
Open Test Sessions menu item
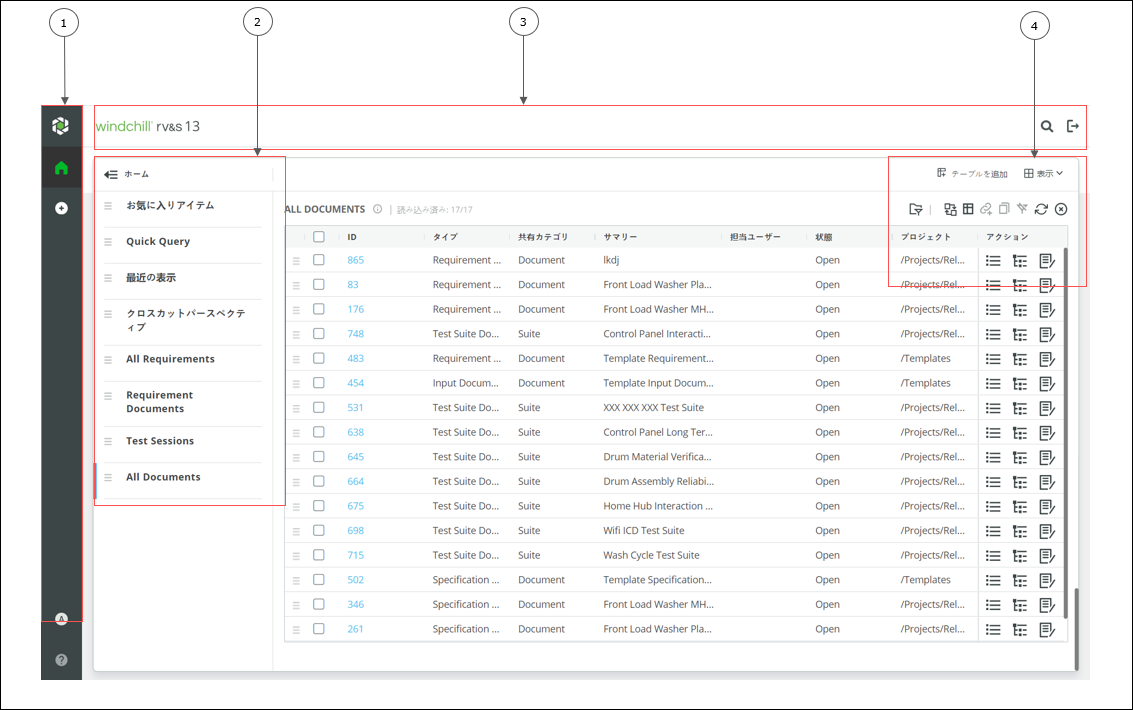click(160, 441)
